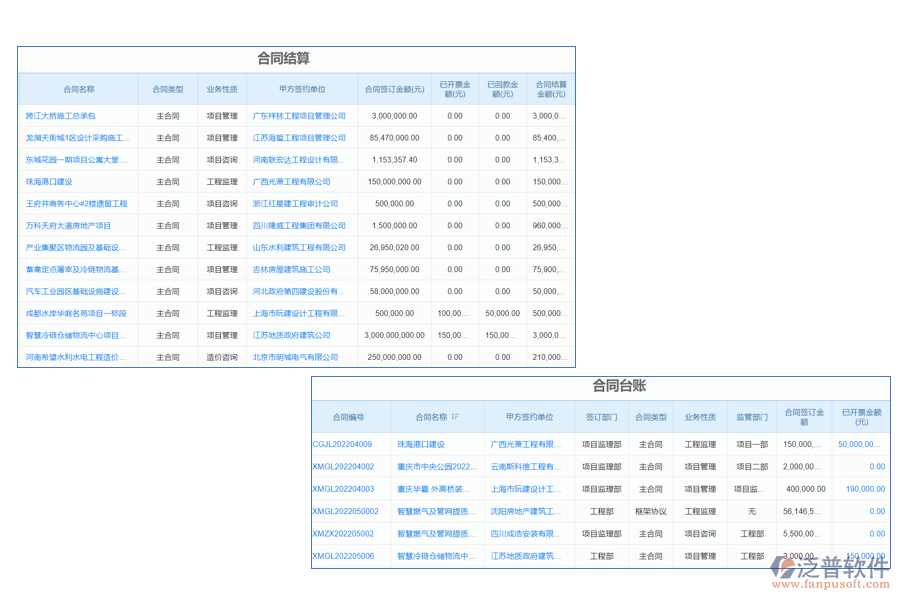Viewport: 900px width, 600px height.
Task: Open contract number XMGL202204002
Action: 343,466
